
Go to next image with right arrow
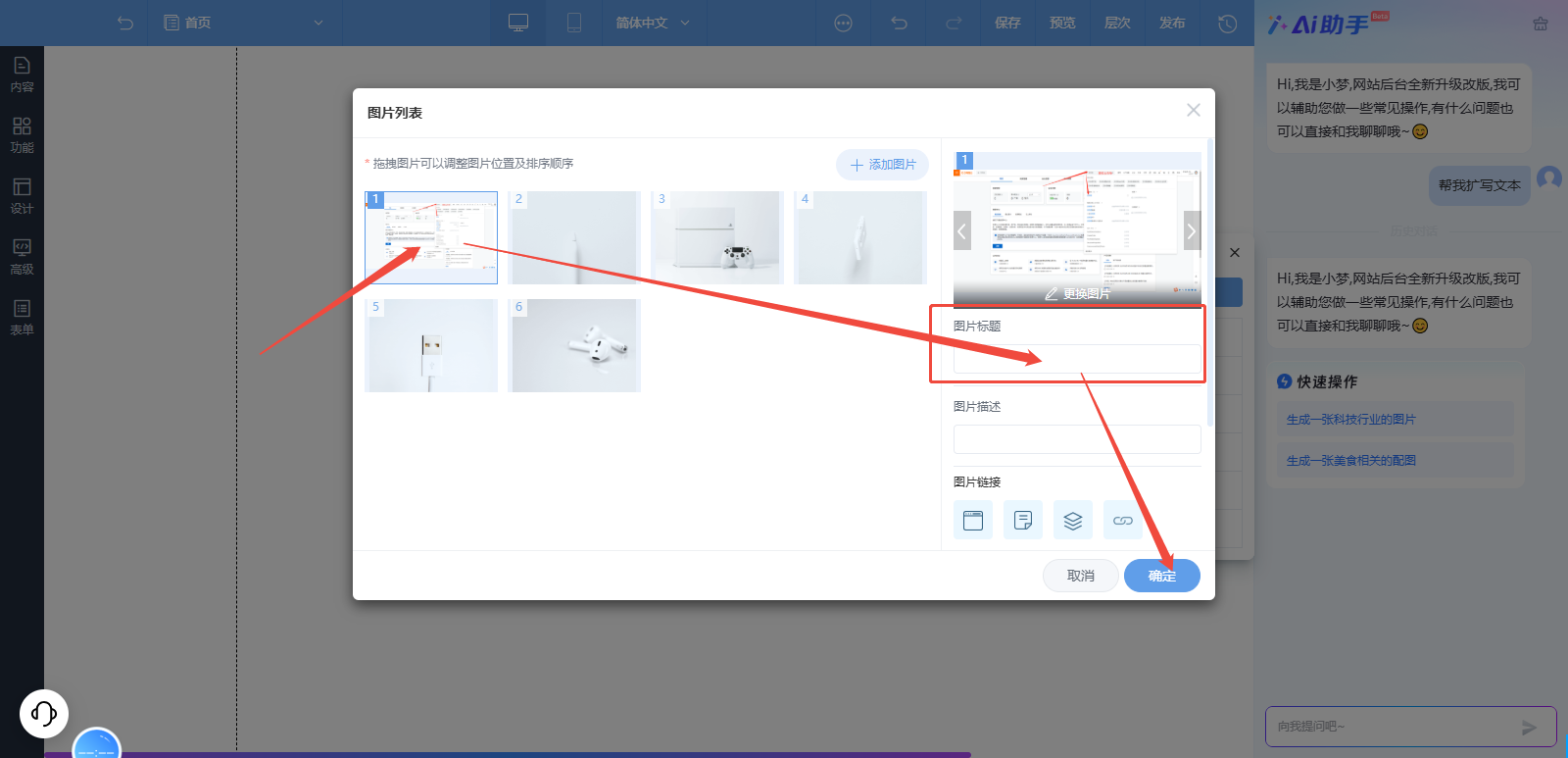tap(1192, 231)
